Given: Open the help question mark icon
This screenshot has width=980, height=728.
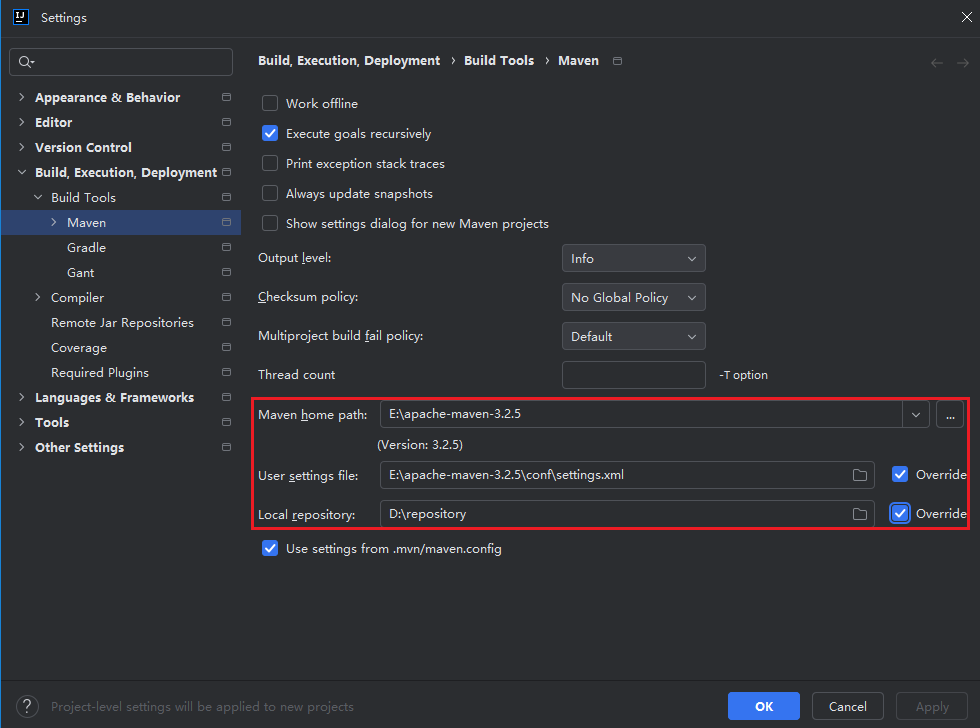Looking at the screenshot, I should click(27, 706).
